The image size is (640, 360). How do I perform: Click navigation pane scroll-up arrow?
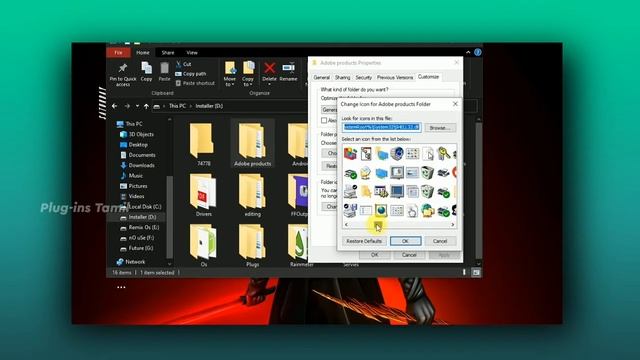[169, 120]
